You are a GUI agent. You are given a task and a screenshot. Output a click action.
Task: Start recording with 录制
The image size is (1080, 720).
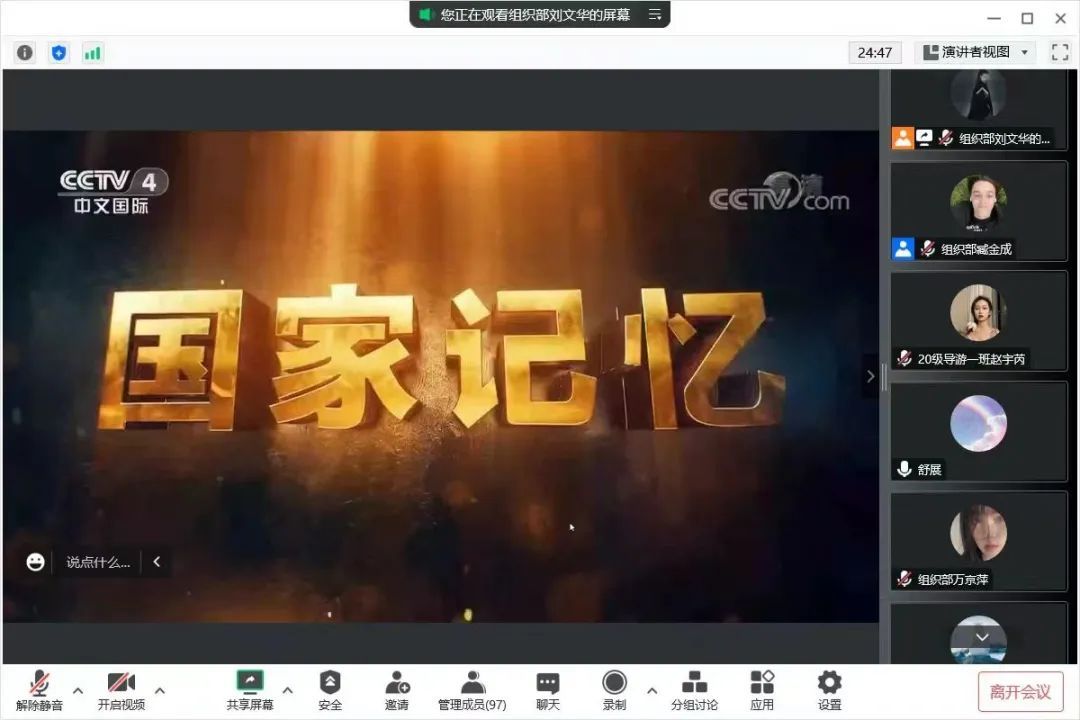coord(614,690)
